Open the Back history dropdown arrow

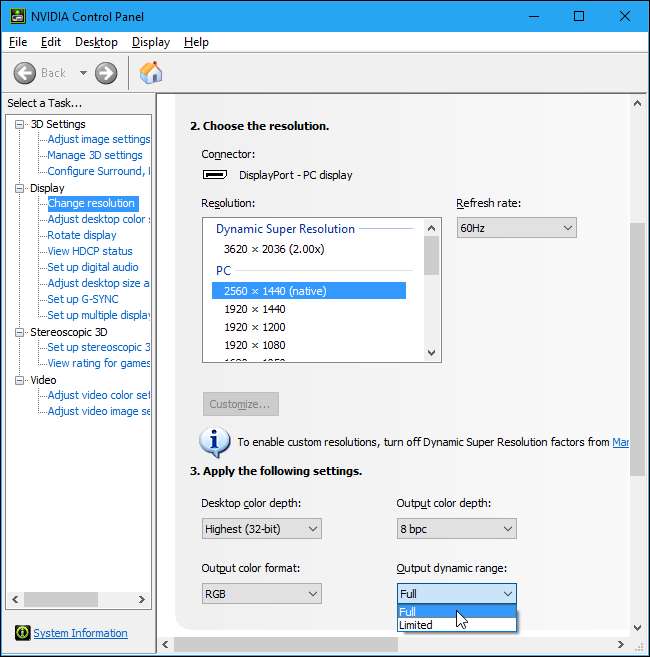click(83, 73)
